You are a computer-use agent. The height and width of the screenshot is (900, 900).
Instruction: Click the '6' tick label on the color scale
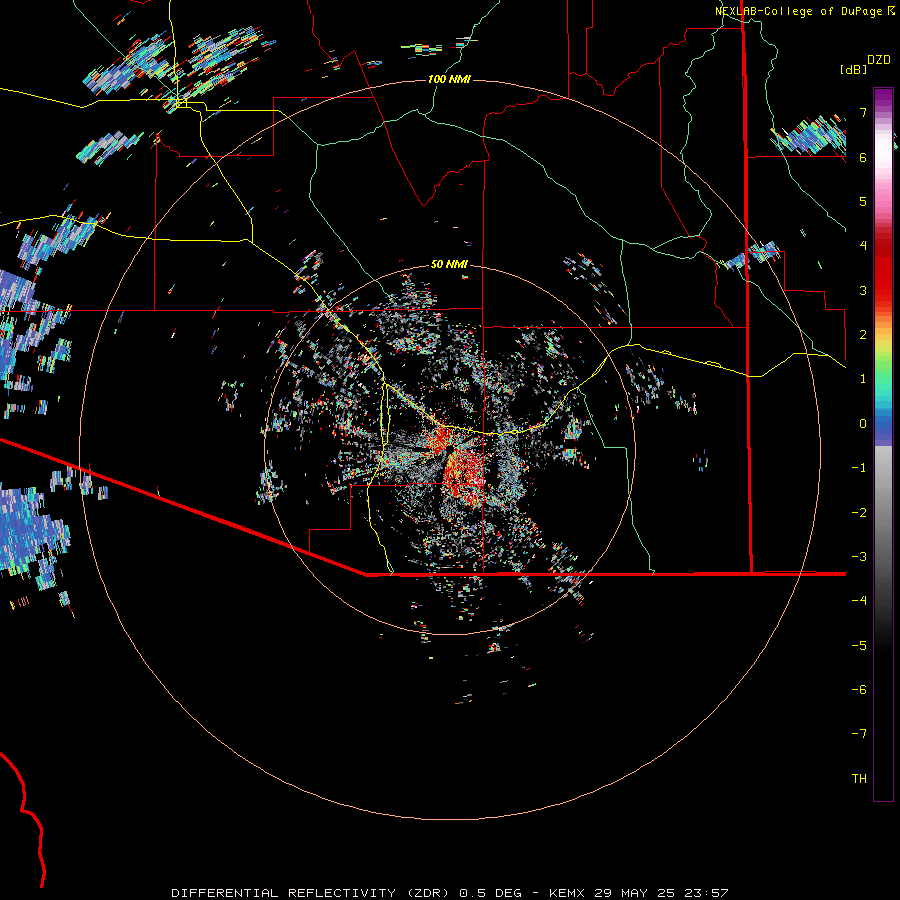coord(863,157)
